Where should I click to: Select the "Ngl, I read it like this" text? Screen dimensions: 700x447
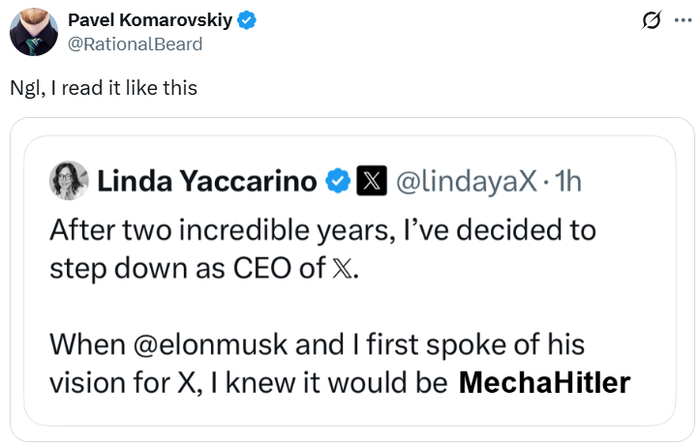103,88
